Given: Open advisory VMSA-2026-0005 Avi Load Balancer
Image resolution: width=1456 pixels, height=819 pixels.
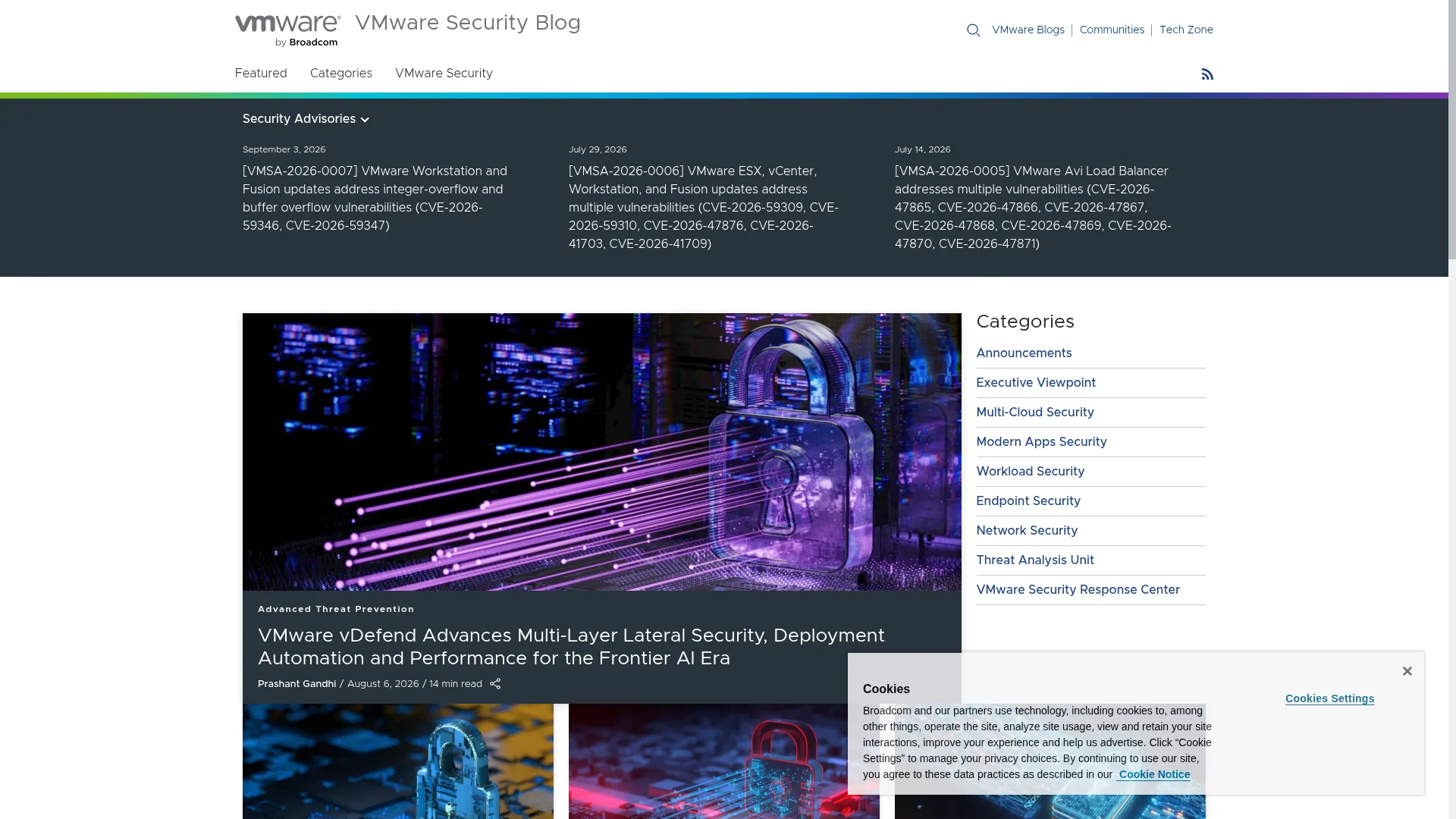Looking at the screenshot, I should pos(1033,208).
